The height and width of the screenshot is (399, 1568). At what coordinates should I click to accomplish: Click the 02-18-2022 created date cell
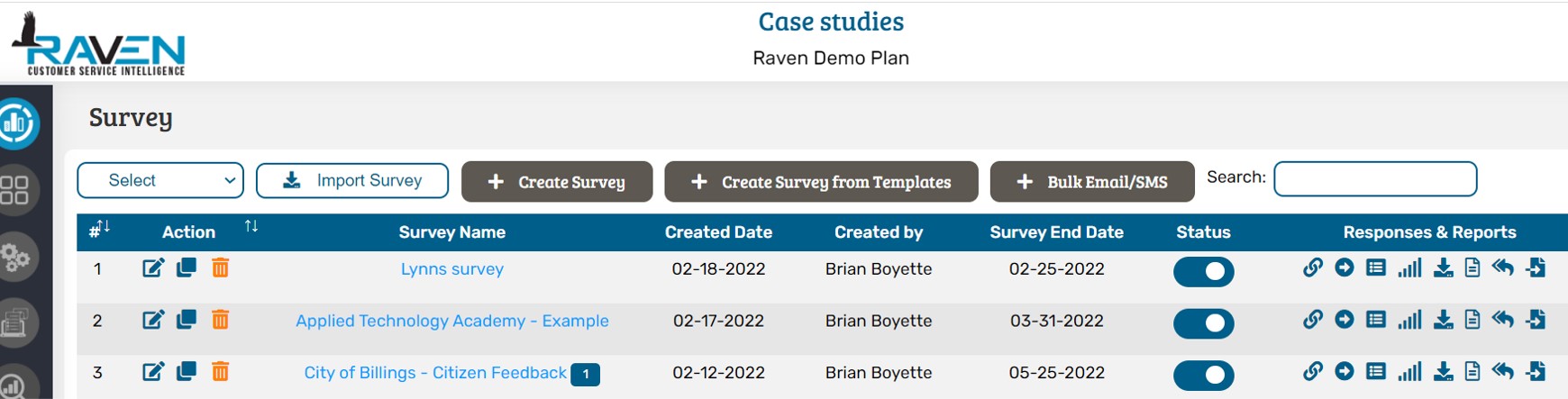tap(718, 268)
